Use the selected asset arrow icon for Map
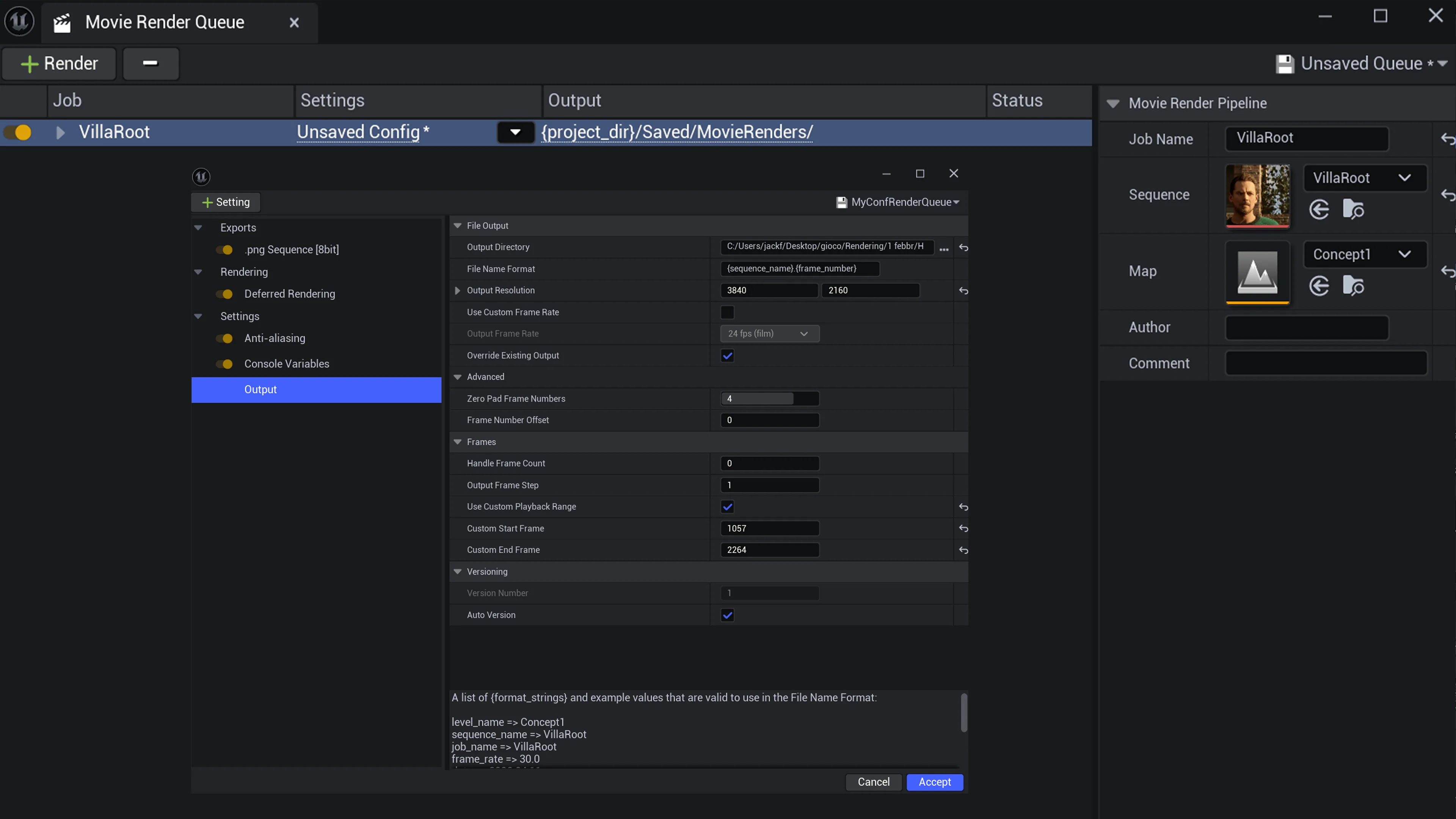This screenshot has width=1456, height=819. click(1319, 286)
